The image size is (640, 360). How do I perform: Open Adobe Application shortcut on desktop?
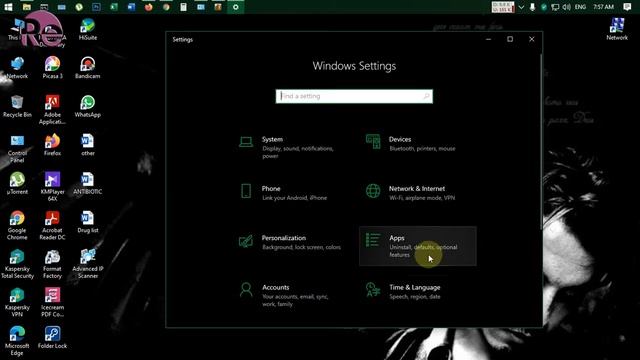pos(52,109)
